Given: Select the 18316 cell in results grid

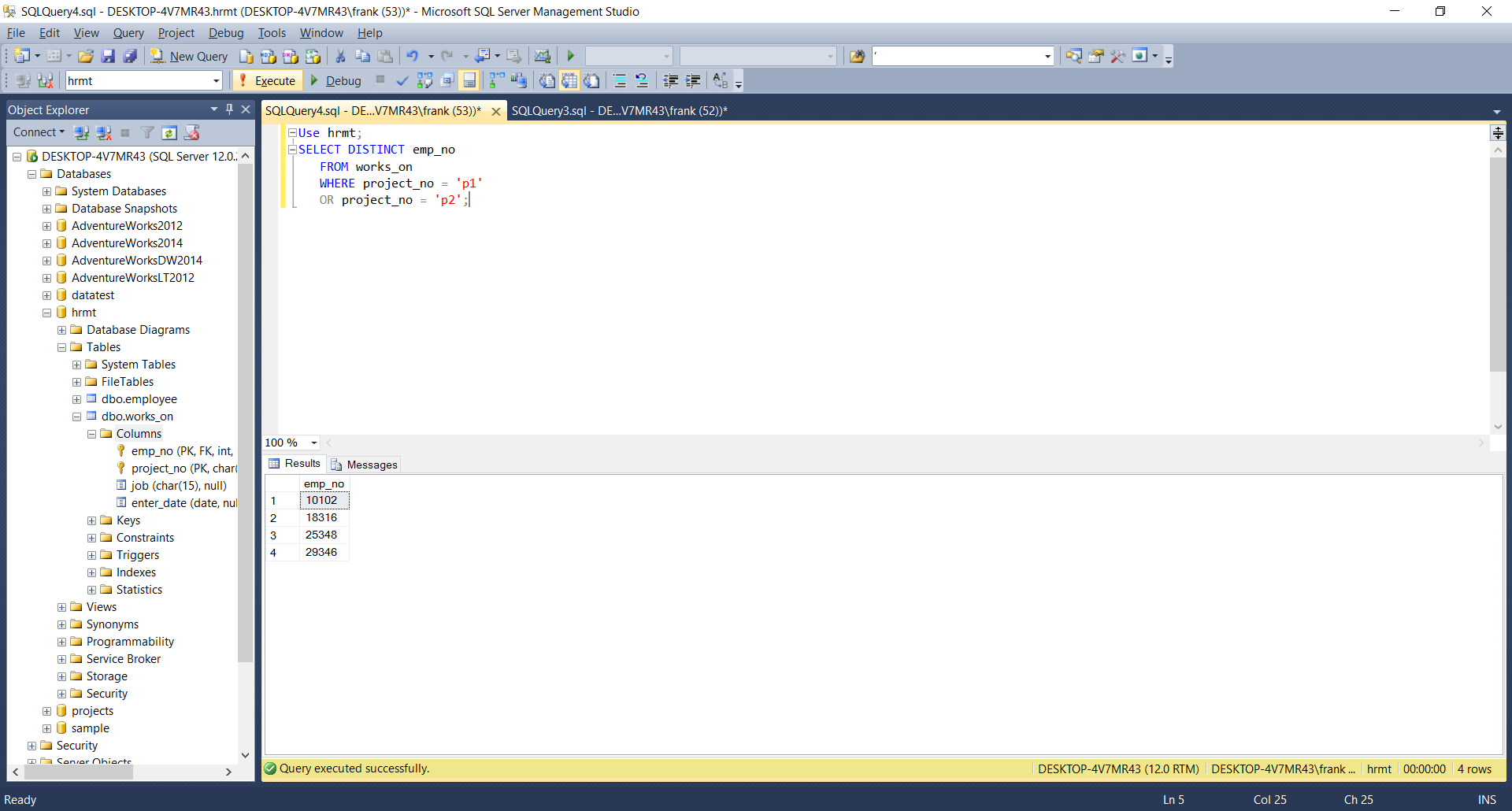Looking at the screenshot, I should 322,517.
